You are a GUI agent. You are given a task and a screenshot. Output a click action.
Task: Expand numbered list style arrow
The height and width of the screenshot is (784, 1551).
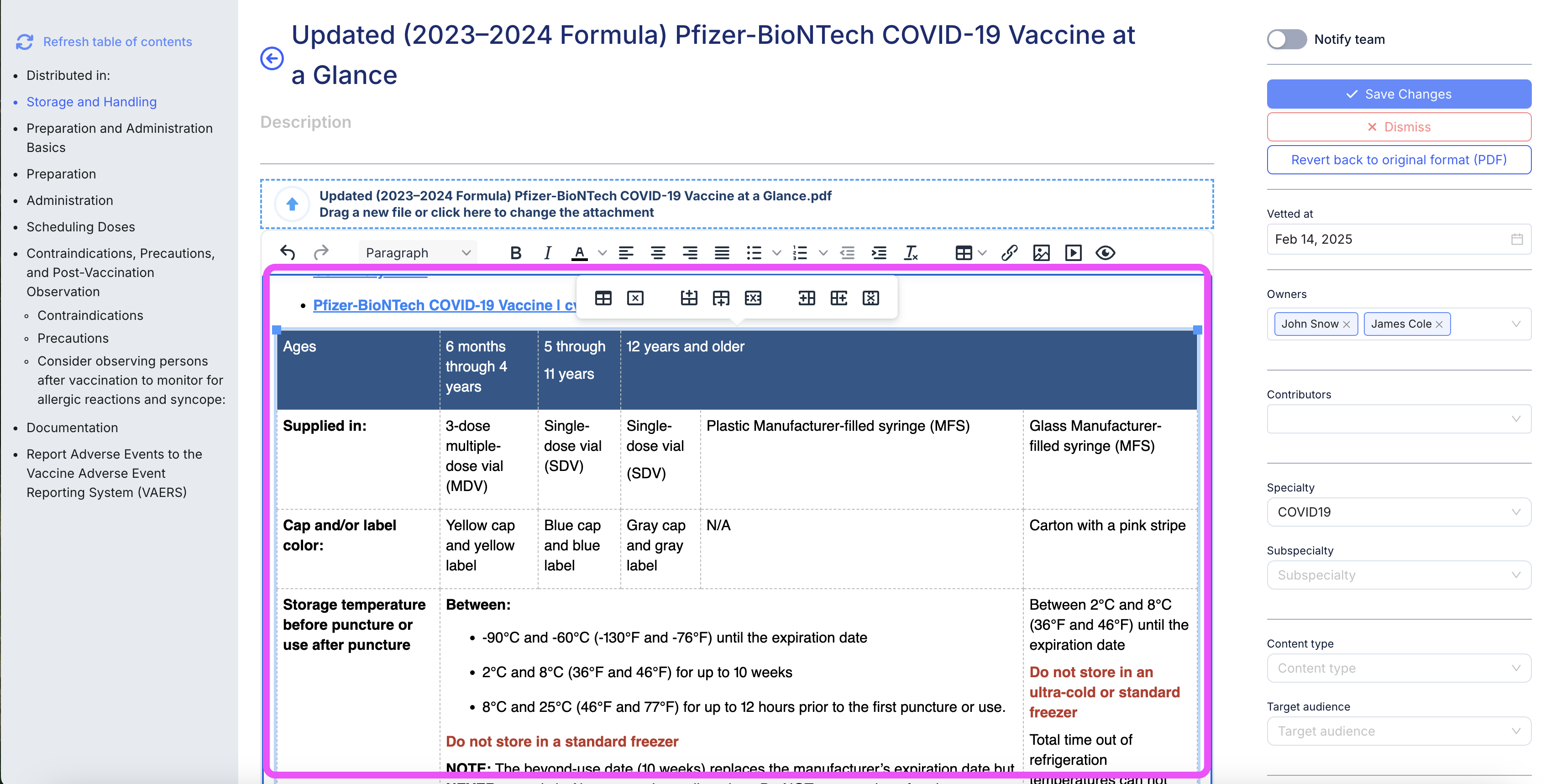tap(823, 253)
